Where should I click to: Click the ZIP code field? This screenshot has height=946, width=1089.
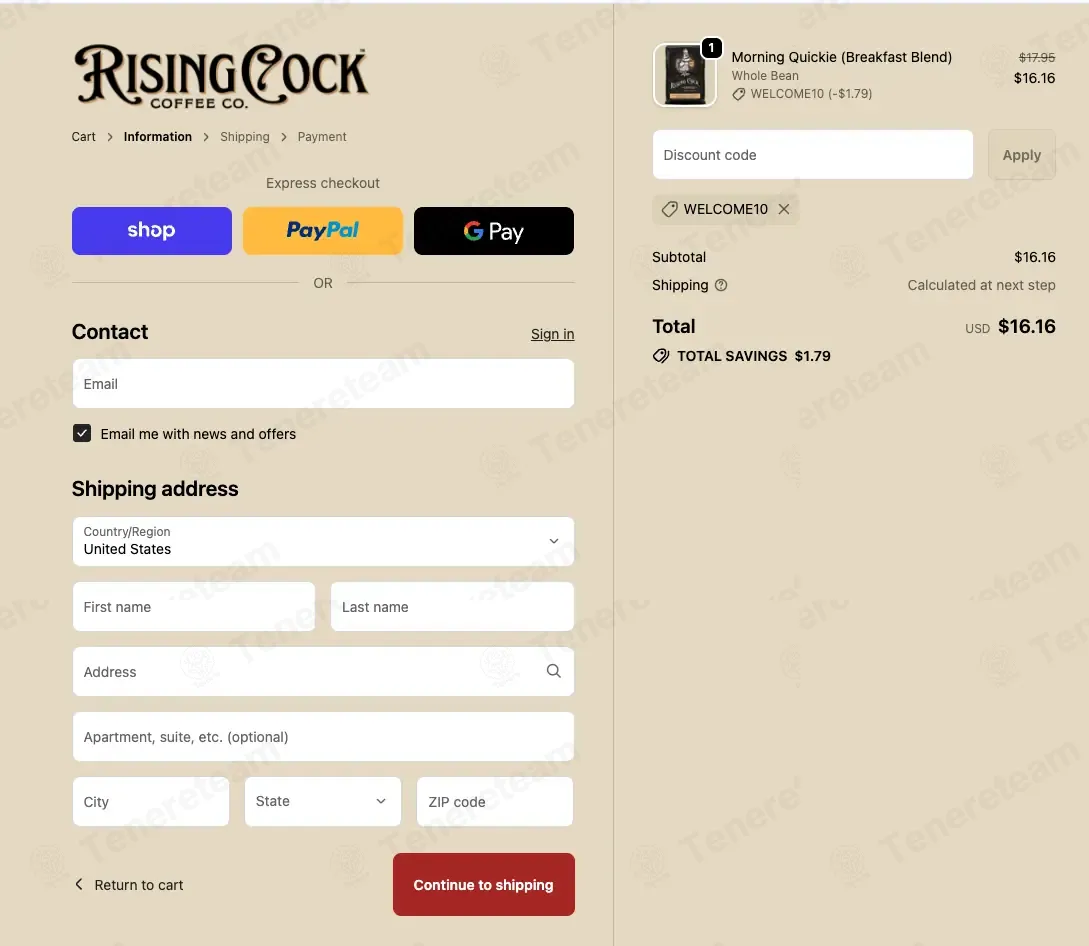tap(494, 802)
